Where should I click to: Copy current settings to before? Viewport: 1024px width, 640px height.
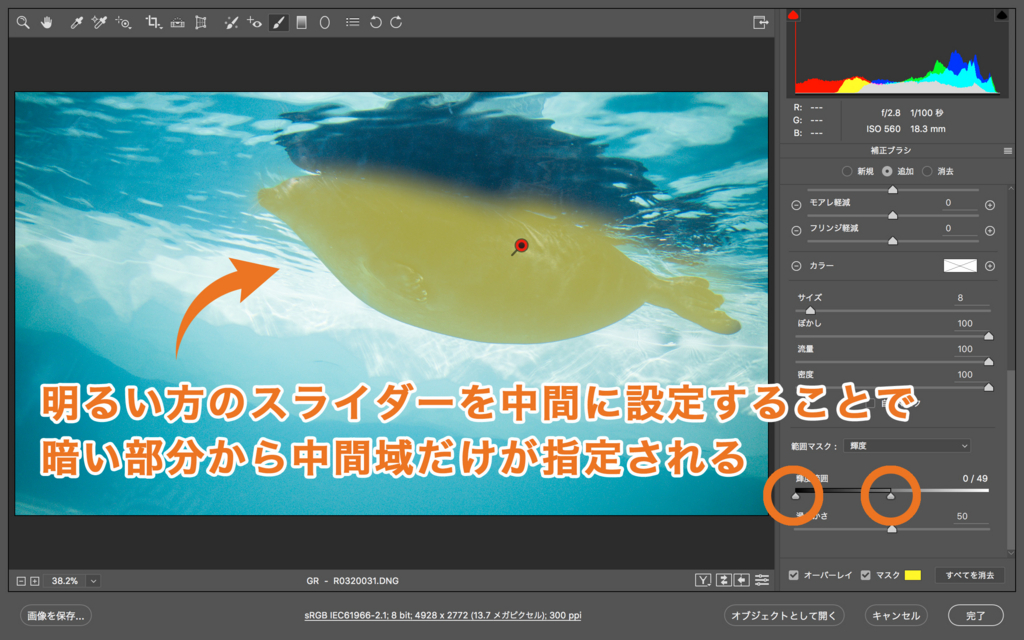coord(742,580)
